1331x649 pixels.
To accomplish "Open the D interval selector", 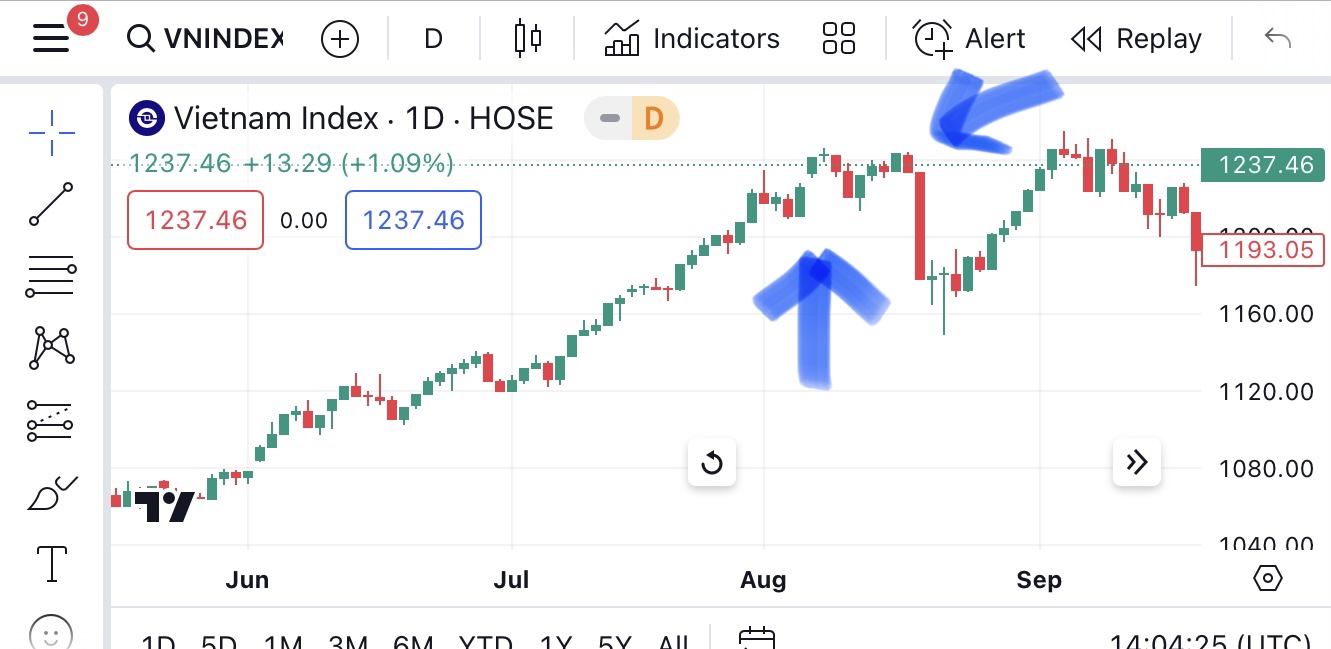I will coord(433,39).
